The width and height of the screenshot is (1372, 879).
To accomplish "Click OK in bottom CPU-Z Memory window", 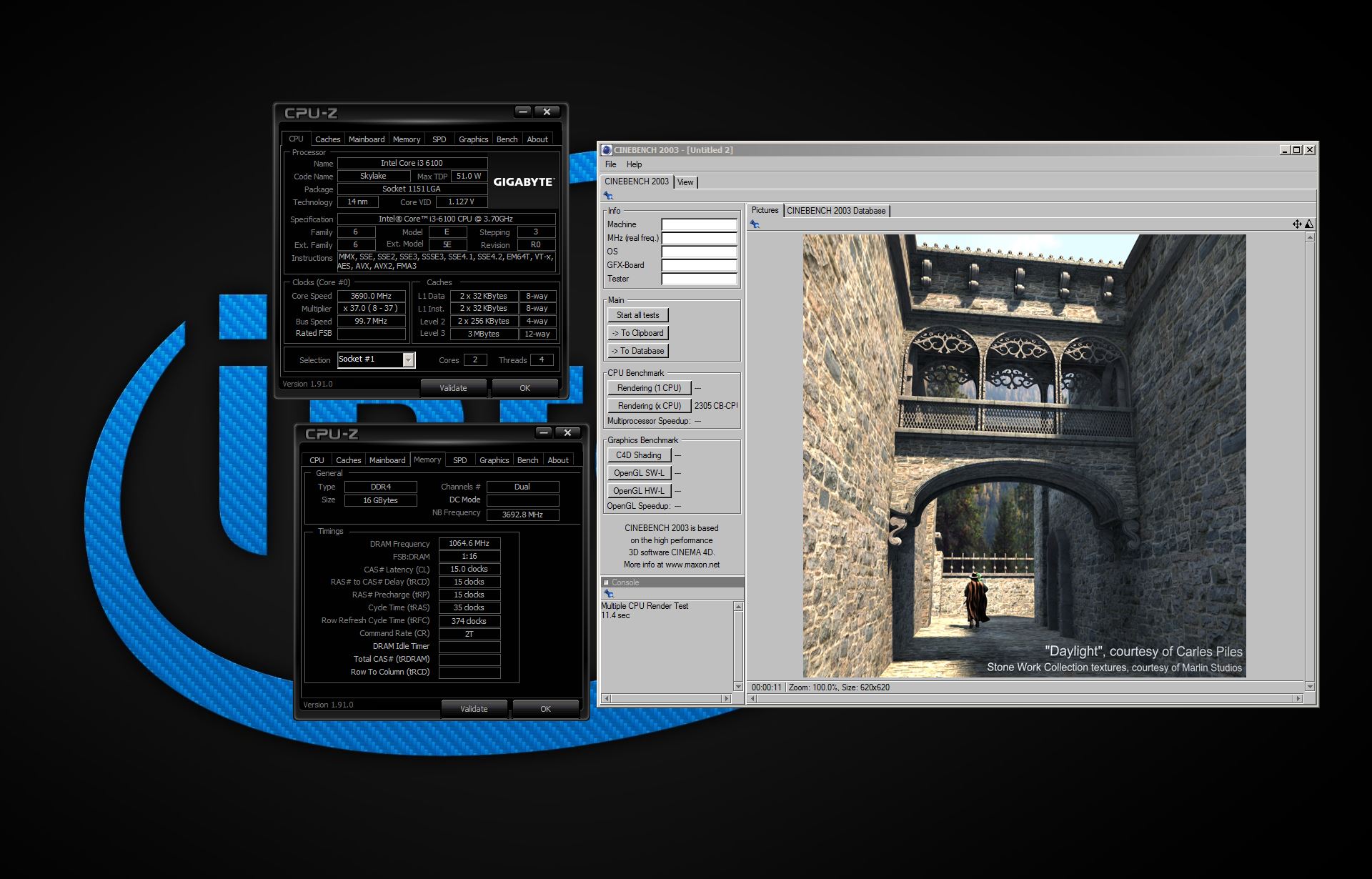I will (x=545, y=709).
